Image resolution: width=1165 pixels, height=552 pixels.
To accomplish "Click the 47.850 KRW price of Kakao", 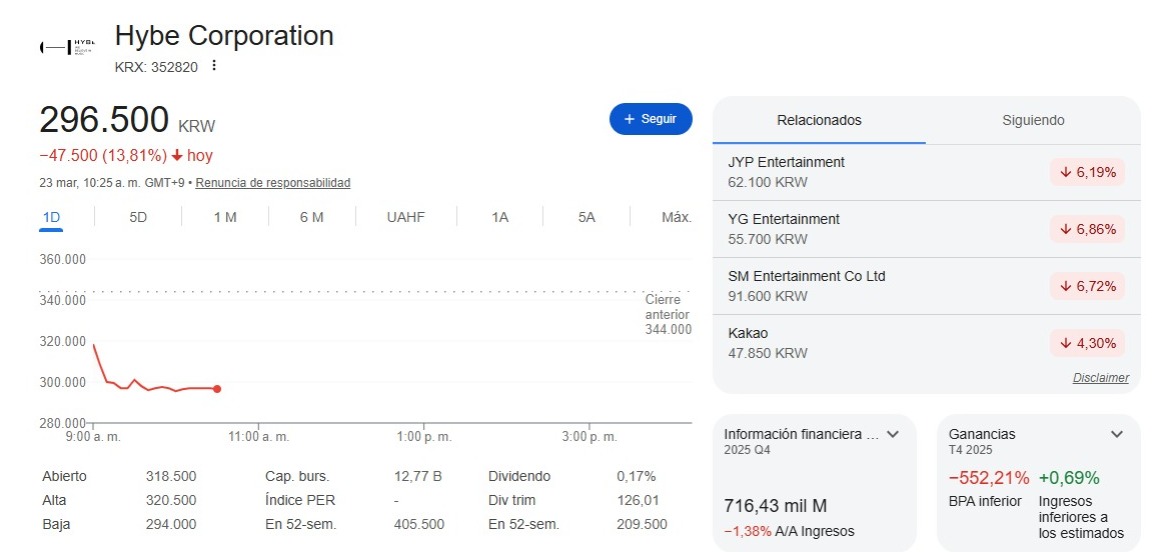I will tap(768, 353).
